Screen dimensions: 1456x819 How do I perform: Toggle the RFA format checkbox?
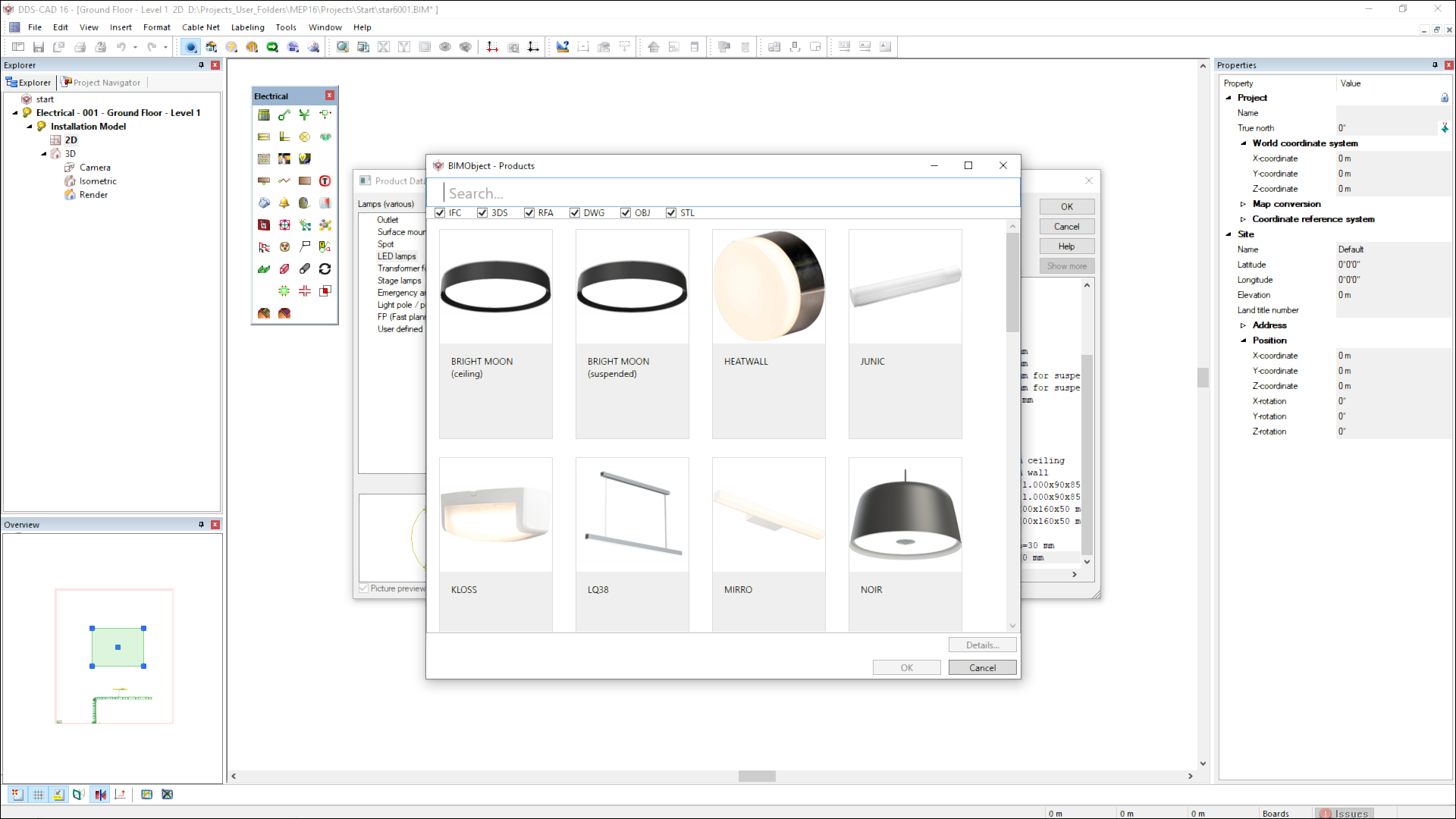pyautogui.click(x=529, y=213)
